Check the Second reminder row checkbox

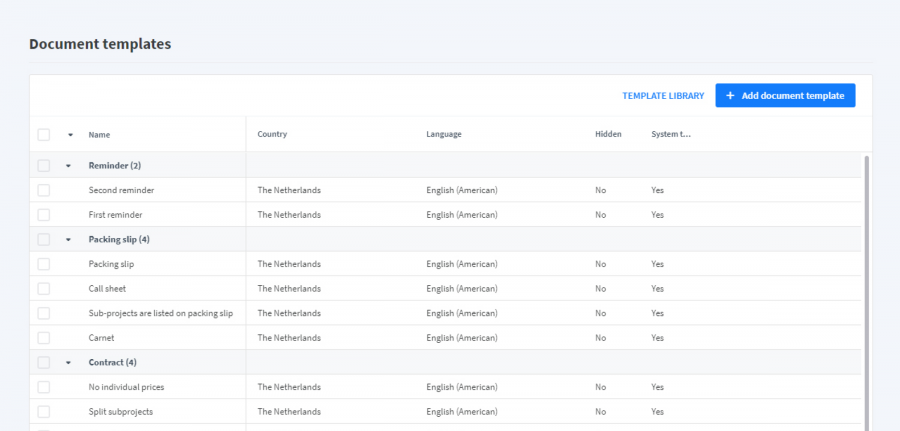click(x=43, y=190)
